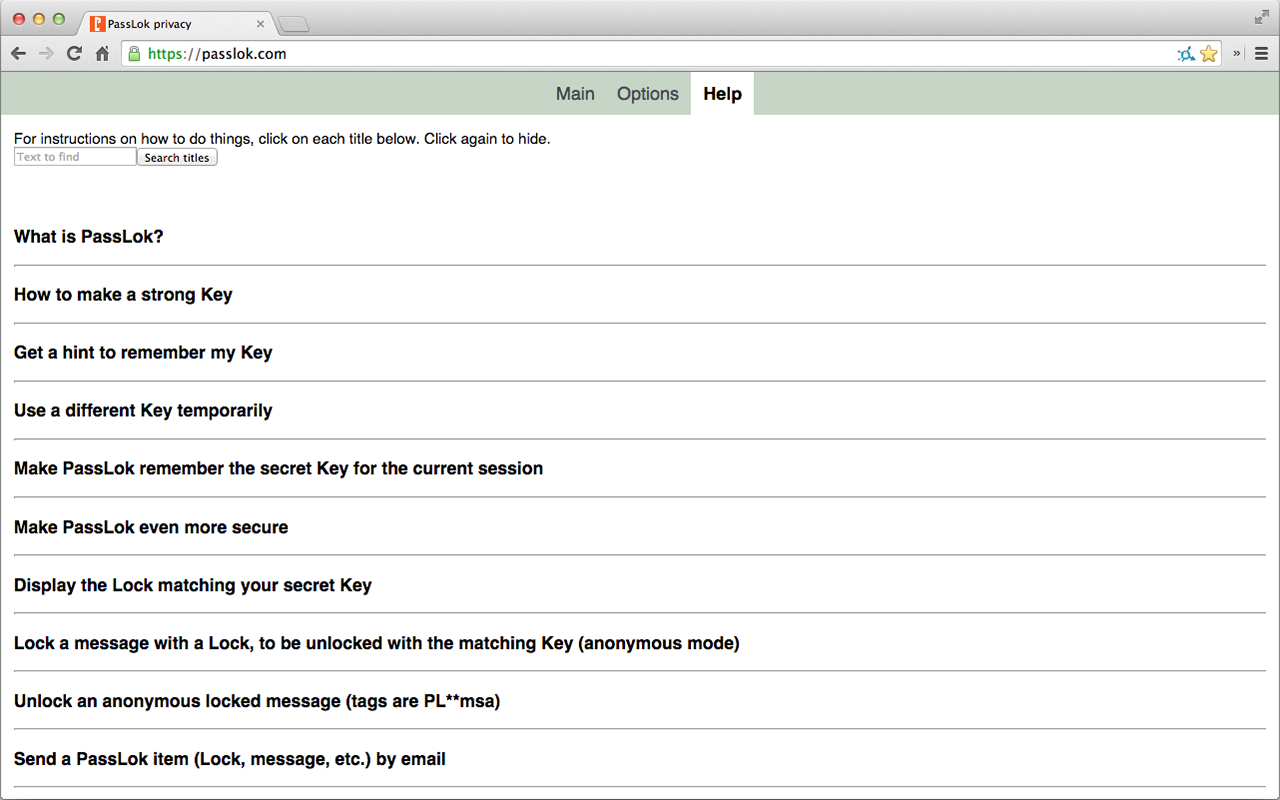
Task: Click the Search titles button
Action: click(x=177, y=158)
